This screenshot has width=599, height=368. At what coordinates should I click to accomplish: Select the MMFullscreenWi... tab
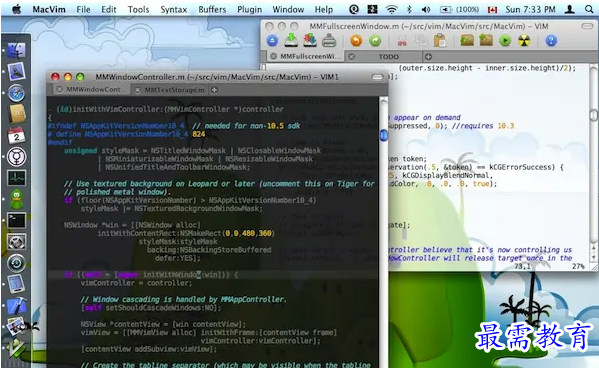(x=310, y=57)
